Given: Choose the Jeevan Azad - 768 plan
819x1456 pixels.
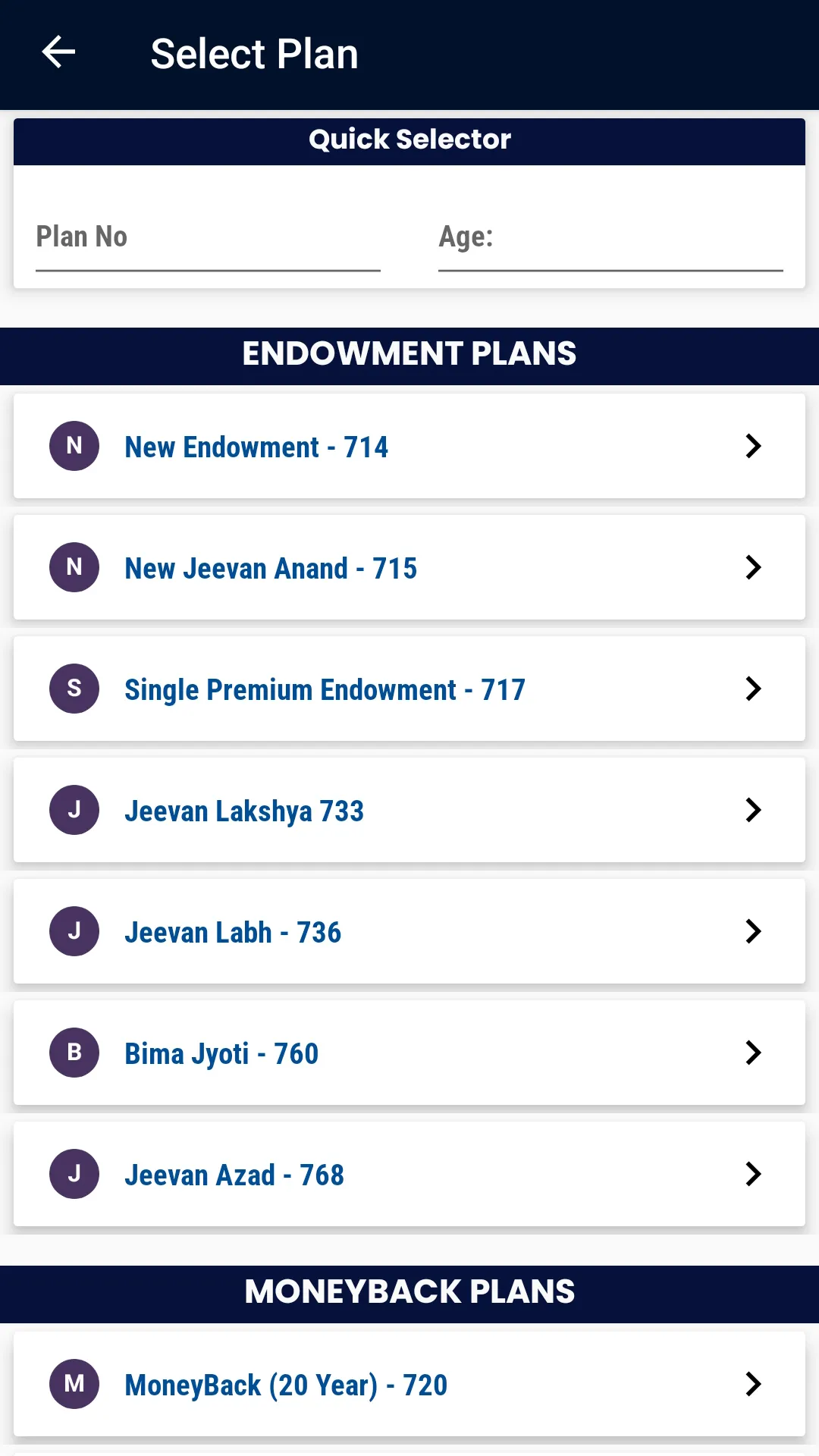Looking at the screenshot, I should (234, 1175).
